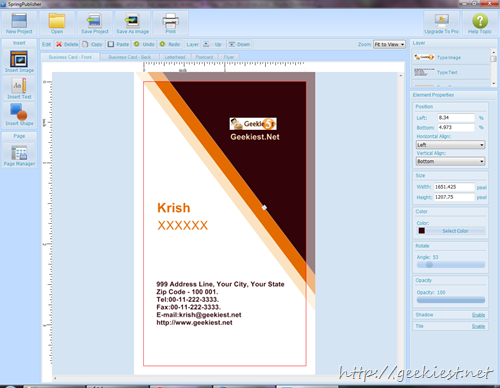The width and height of the screenshot is (500, 388).
Task: Click the Print icon
Action: (170, 23)
